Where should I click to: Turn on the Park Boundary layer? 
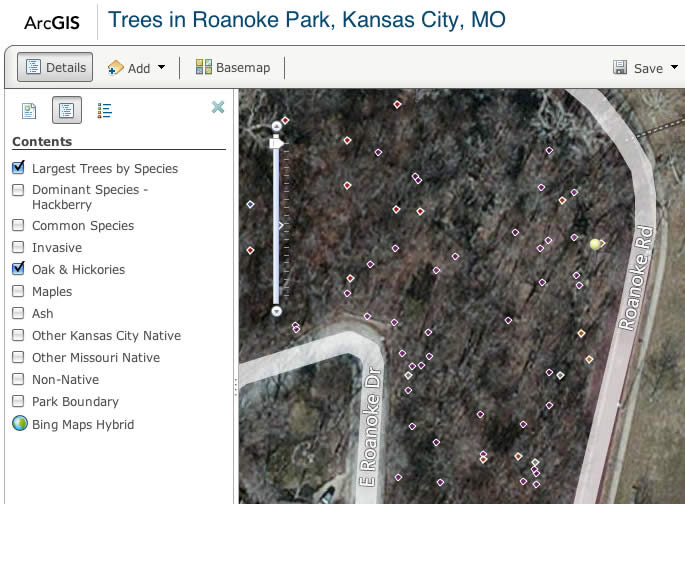(19, 402)
